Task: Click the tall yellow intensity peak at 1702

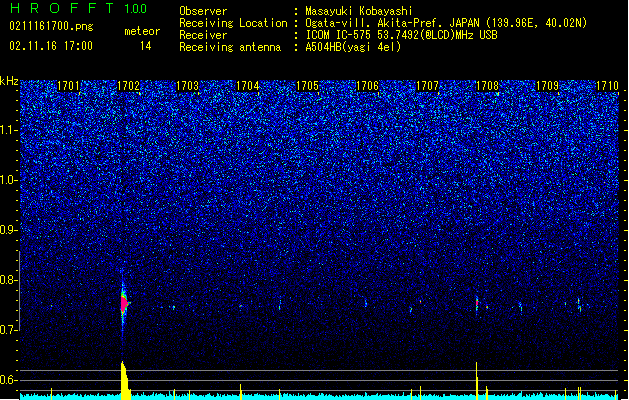Action: [125, 380]
